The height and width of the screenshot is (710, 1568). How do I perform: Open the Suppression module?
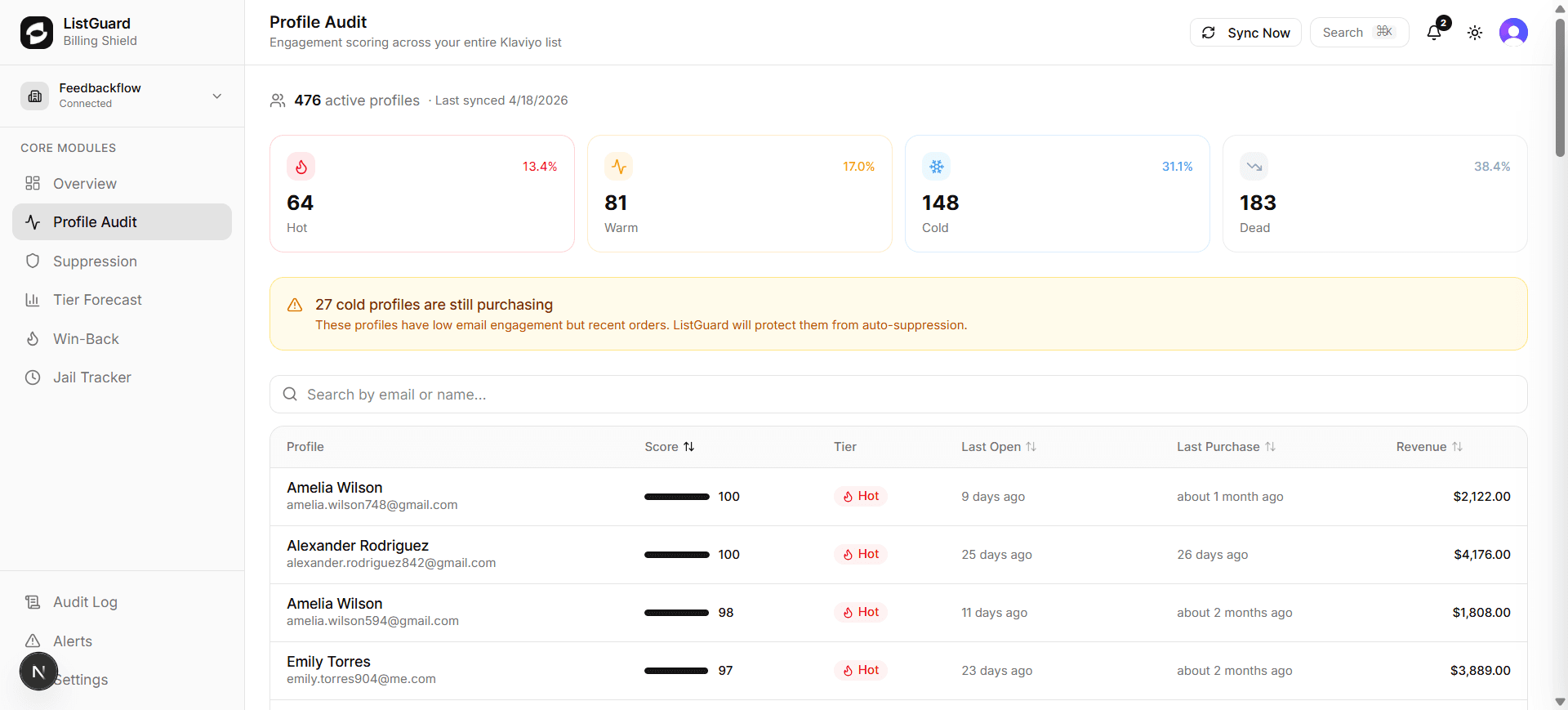point(95,261)
